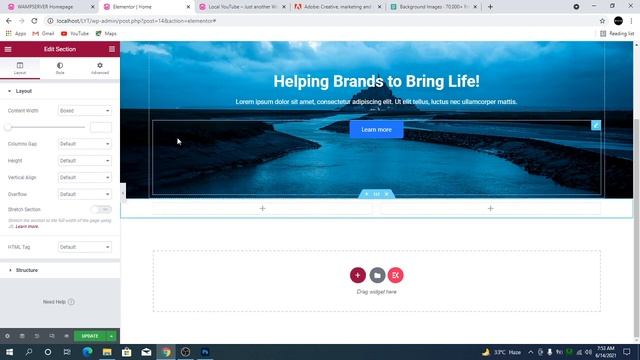
Task: Click the page vertical scrollbar
Action: click(637, 229)
